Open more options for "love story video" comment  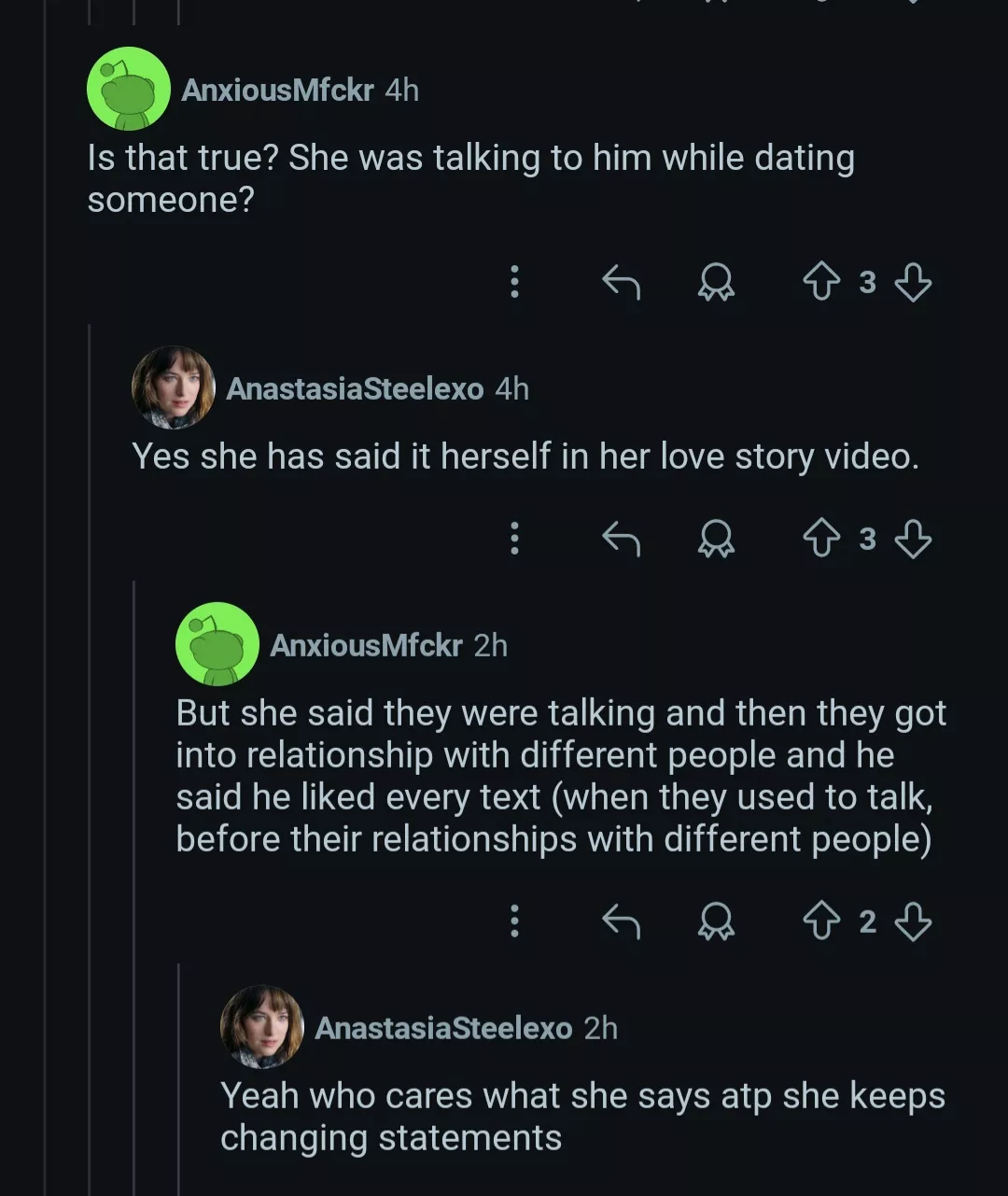[514, 539]
